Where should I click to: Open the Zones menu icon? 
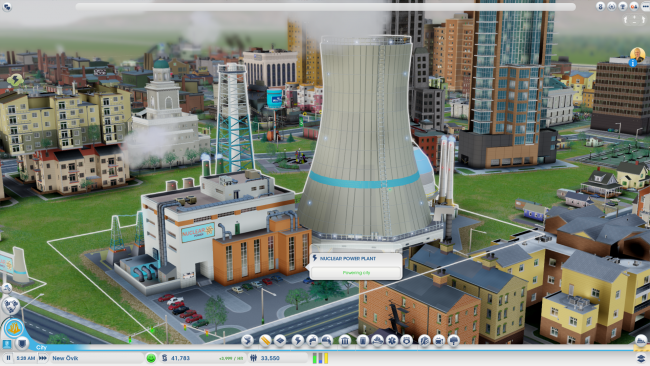coord(280,341)
